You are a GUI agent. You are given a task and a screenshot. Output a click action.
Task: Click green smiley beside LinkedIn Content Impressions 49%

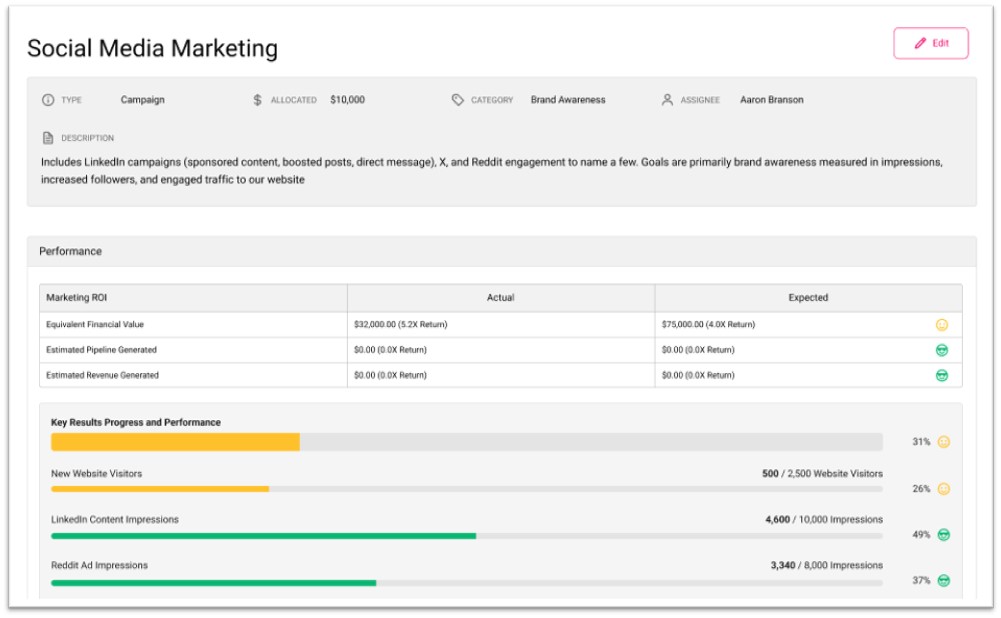click(943, 535)
